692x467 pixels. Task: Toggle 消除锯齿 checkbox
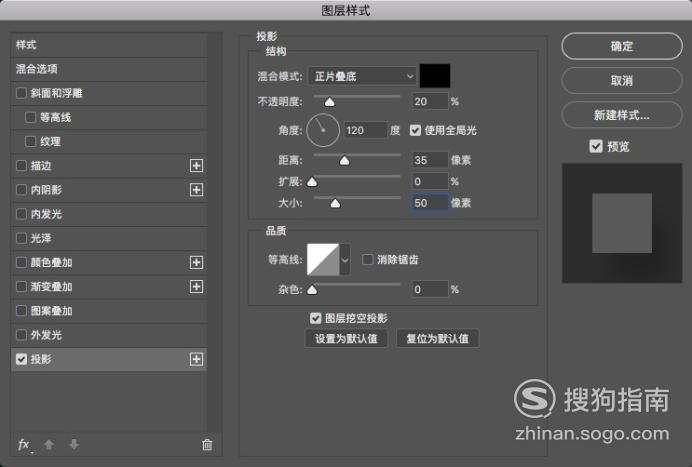(367, 260)
